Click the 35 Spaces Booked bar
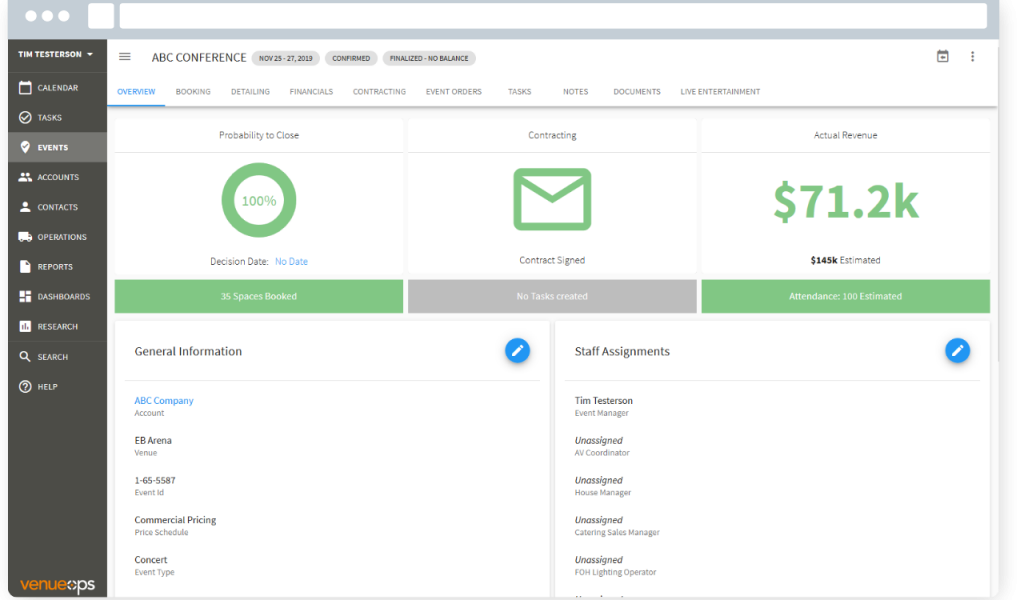1024x600 pixels. pyautogui.click(x=259, y=297)
